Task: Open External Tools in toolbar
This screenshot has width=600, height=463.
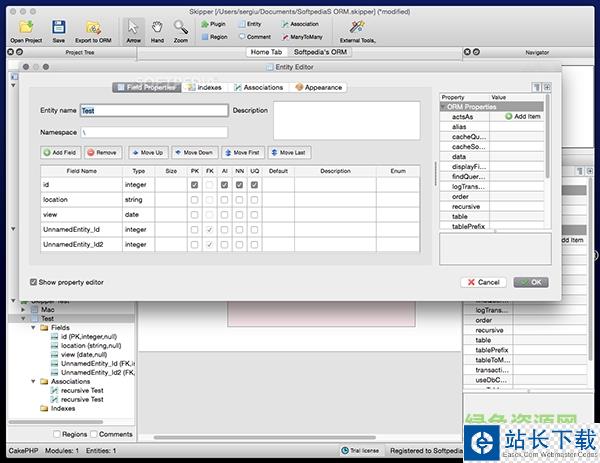Action: [x=357, y=28]
